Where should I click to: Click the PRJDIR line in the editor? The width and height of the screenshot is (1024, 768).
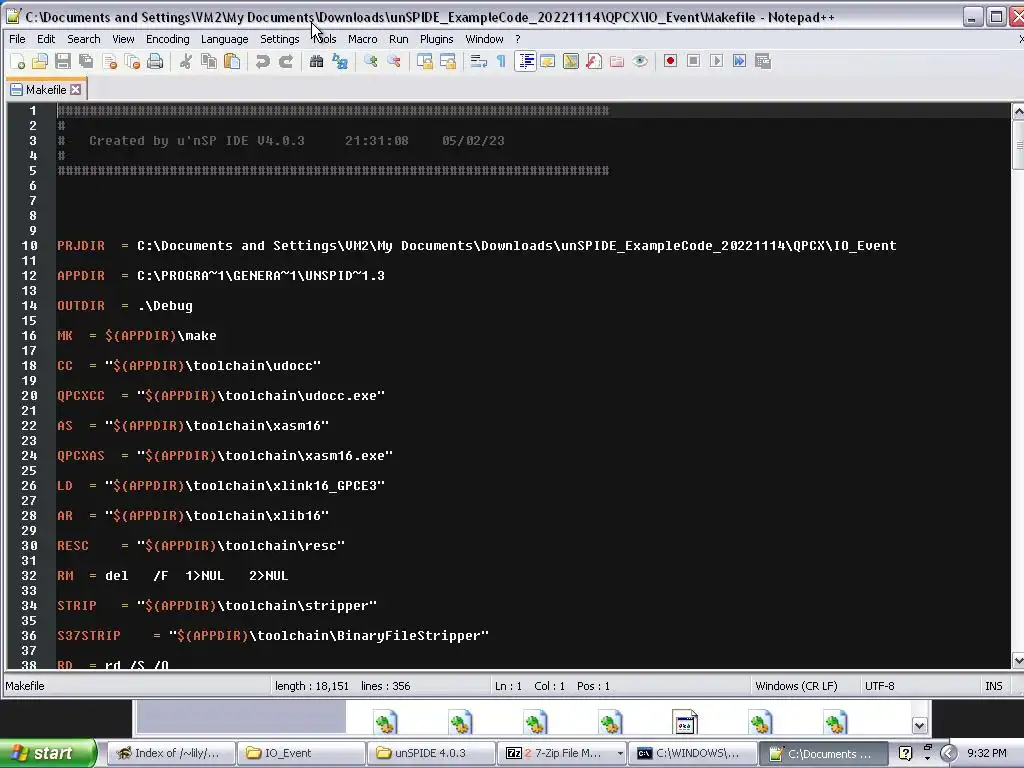click(477, 246)
